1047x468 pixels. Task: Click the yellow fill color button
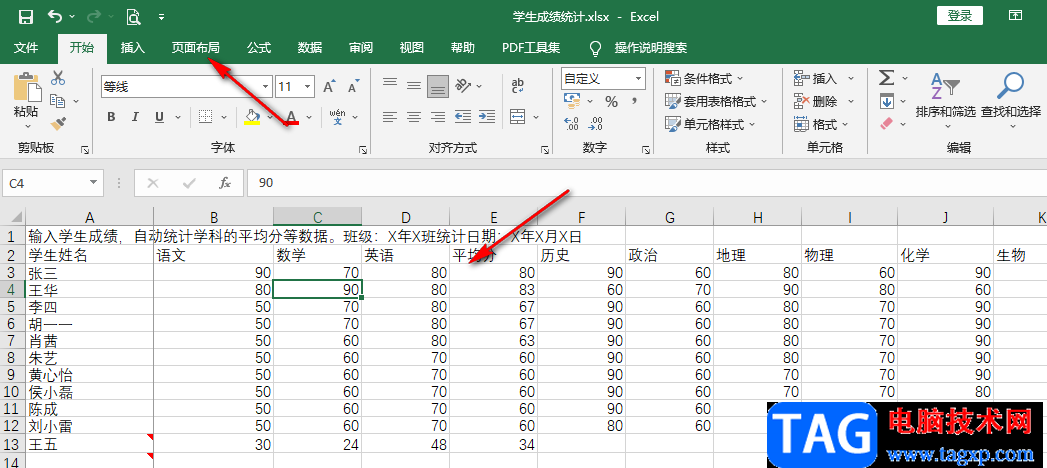pos(252,118)
